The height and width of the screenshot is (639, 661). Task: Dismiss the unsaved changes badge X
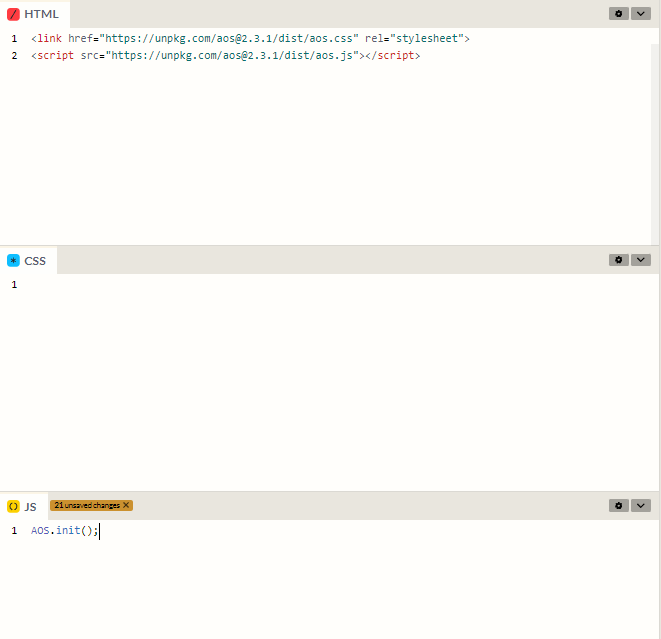coord(126,505)
